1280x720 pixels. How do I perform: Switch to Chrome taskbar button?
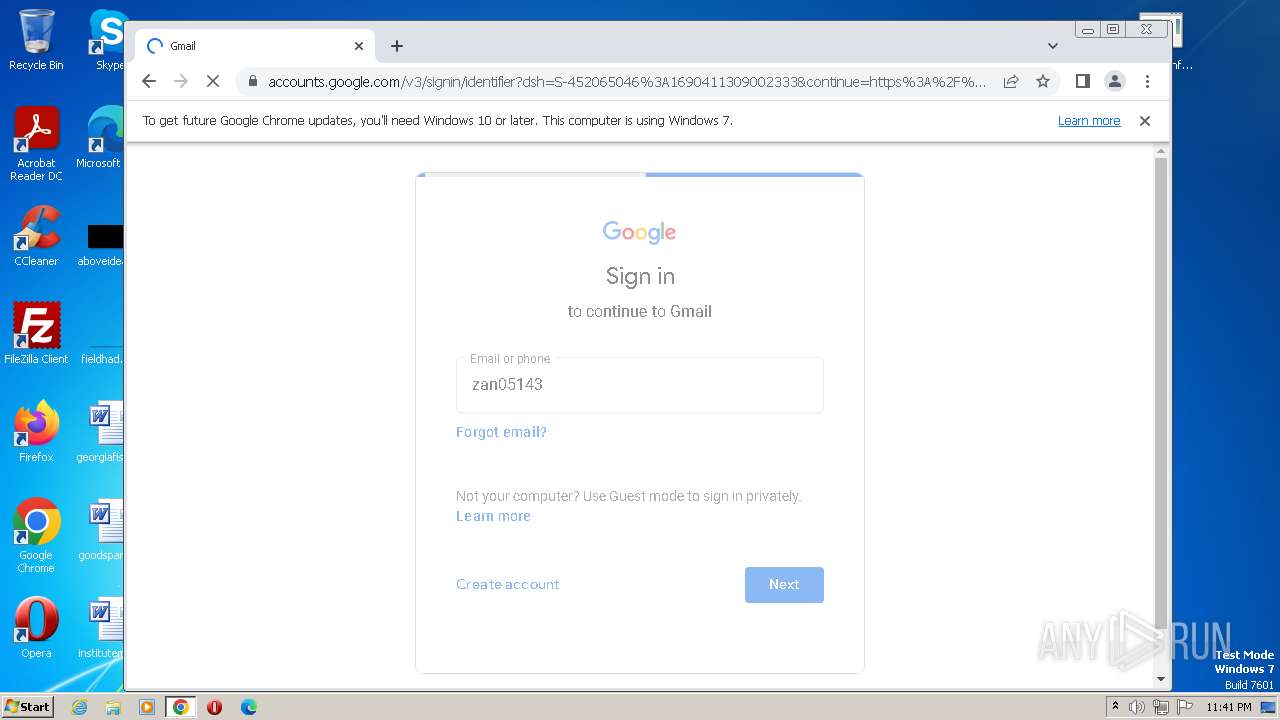click(x=181, y=707)
